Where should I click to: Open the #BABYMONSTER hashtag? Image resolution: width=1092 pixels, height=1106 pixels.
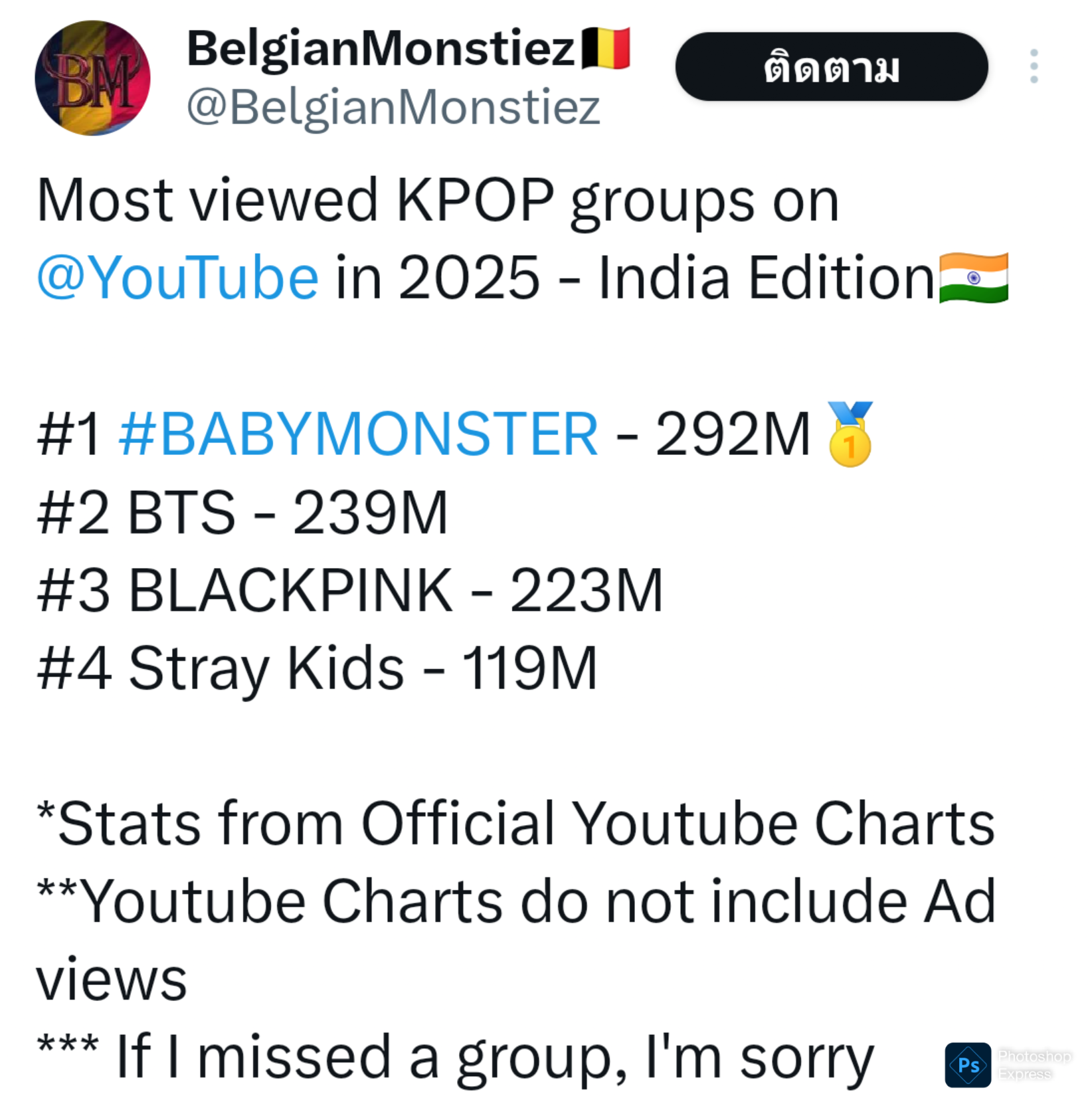[358, 434]
